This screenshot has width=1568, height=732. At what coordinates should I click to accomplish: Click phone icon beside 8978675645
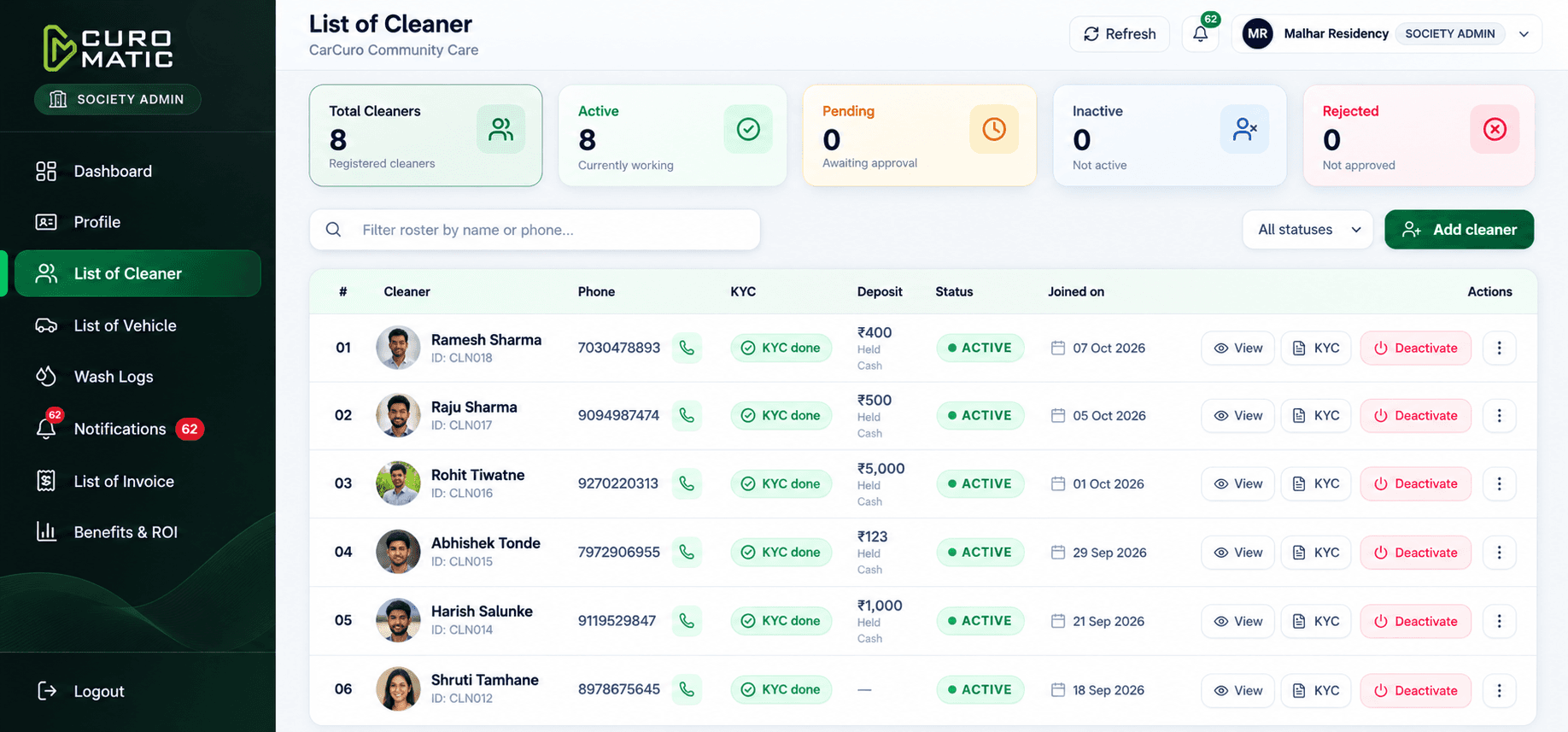tap(687, 689)
